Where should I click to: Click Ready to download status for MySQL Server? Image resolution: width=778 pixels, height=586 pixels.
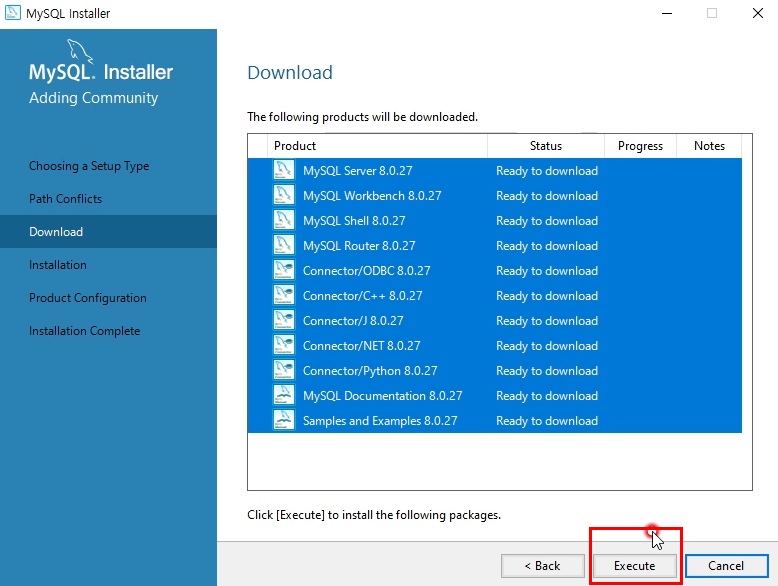coord(547,171)
